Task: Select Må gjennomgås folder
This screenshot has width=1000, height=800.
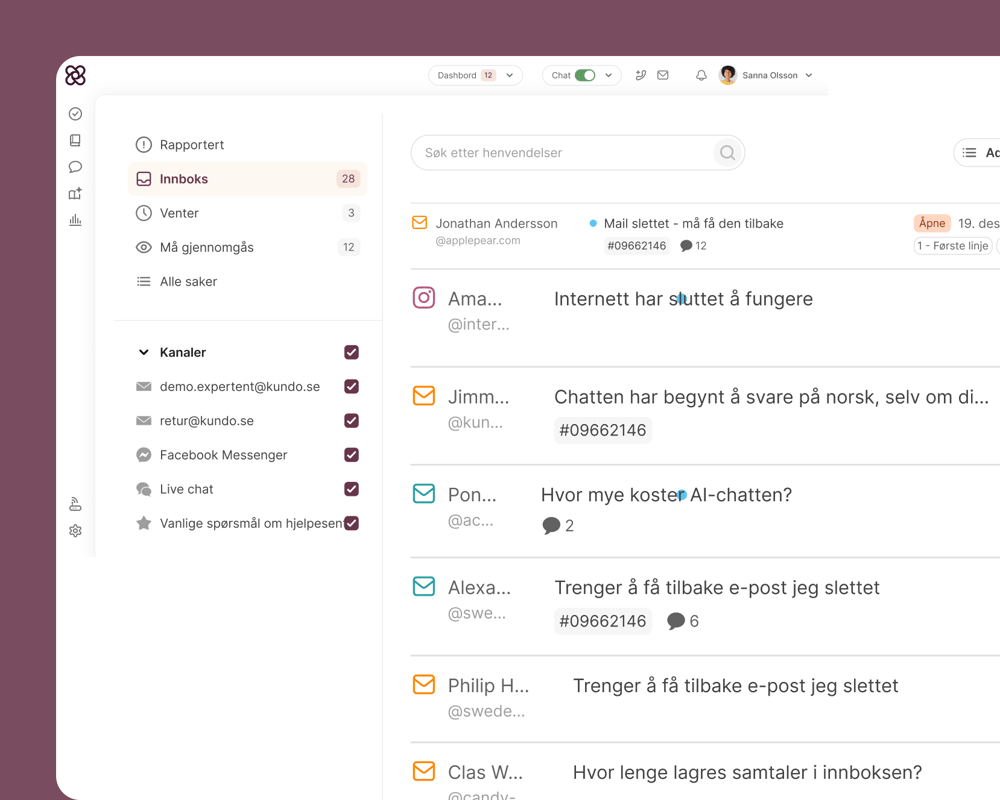Action: tap(247, 247)
